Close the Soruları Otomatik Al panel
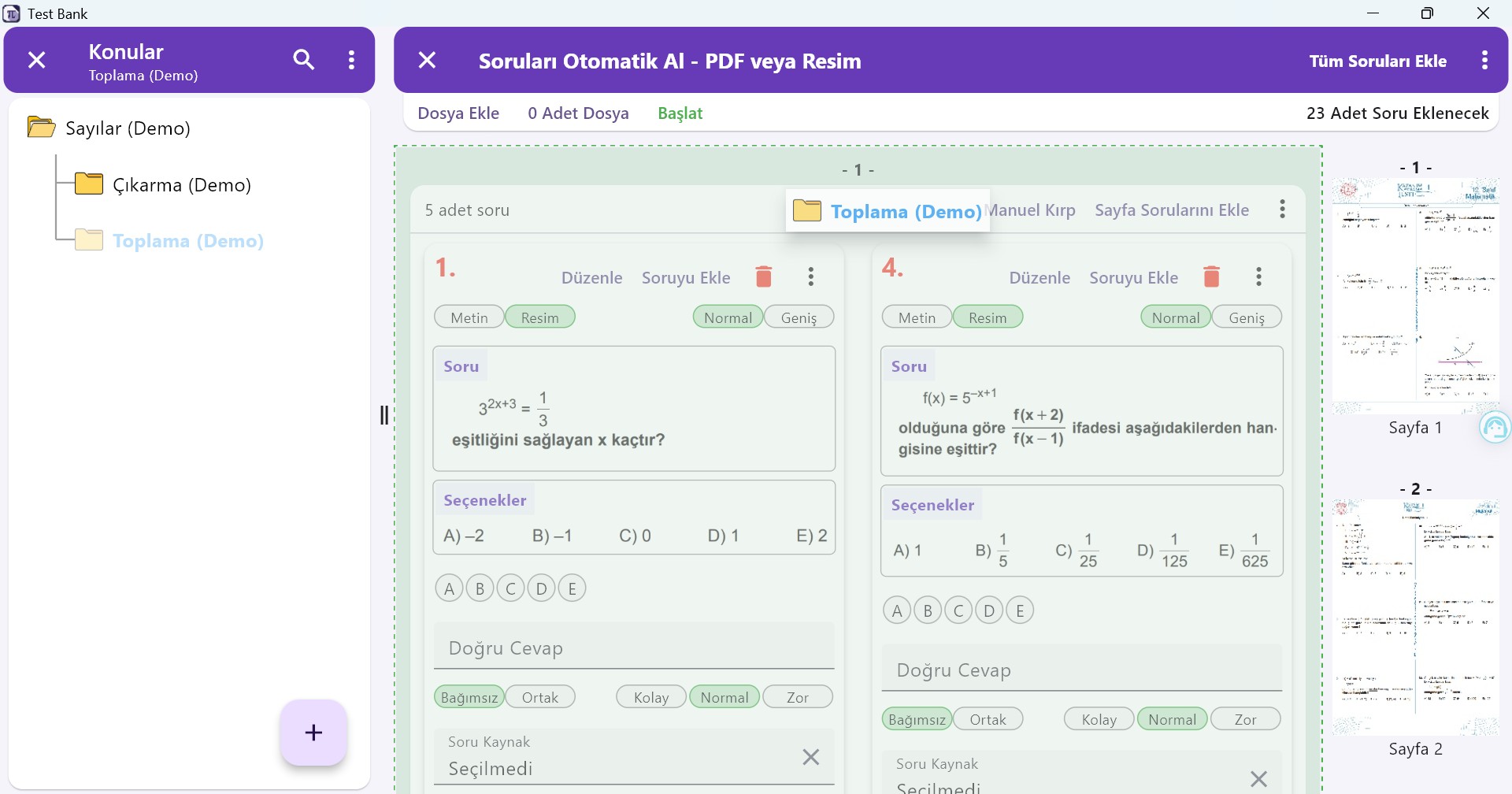Screen dimensions: 1512x794 (427, 60)
